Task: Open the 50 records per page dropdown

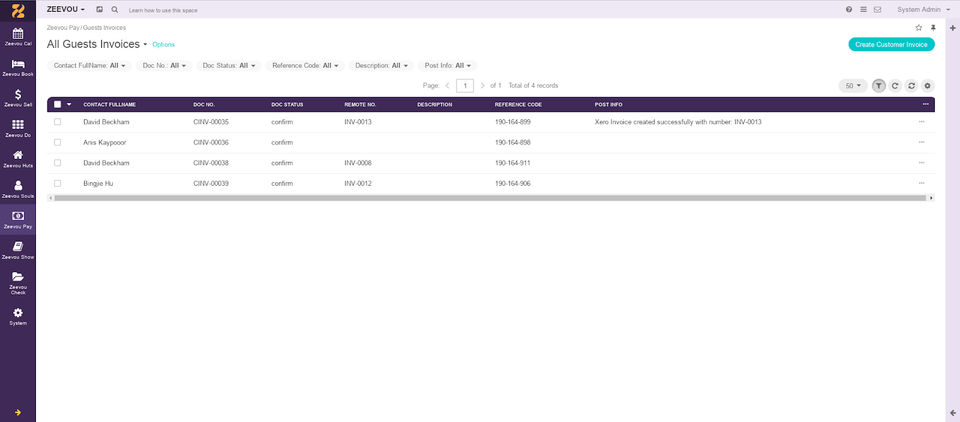Action: pos(853,86)
